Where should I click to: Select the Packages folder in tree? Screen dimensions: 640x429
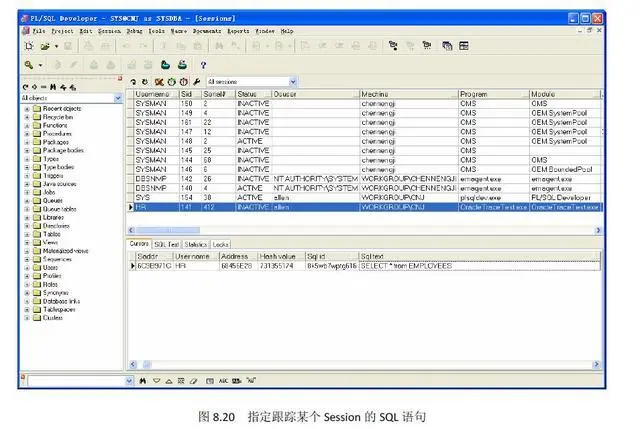(x=56, y=142)
